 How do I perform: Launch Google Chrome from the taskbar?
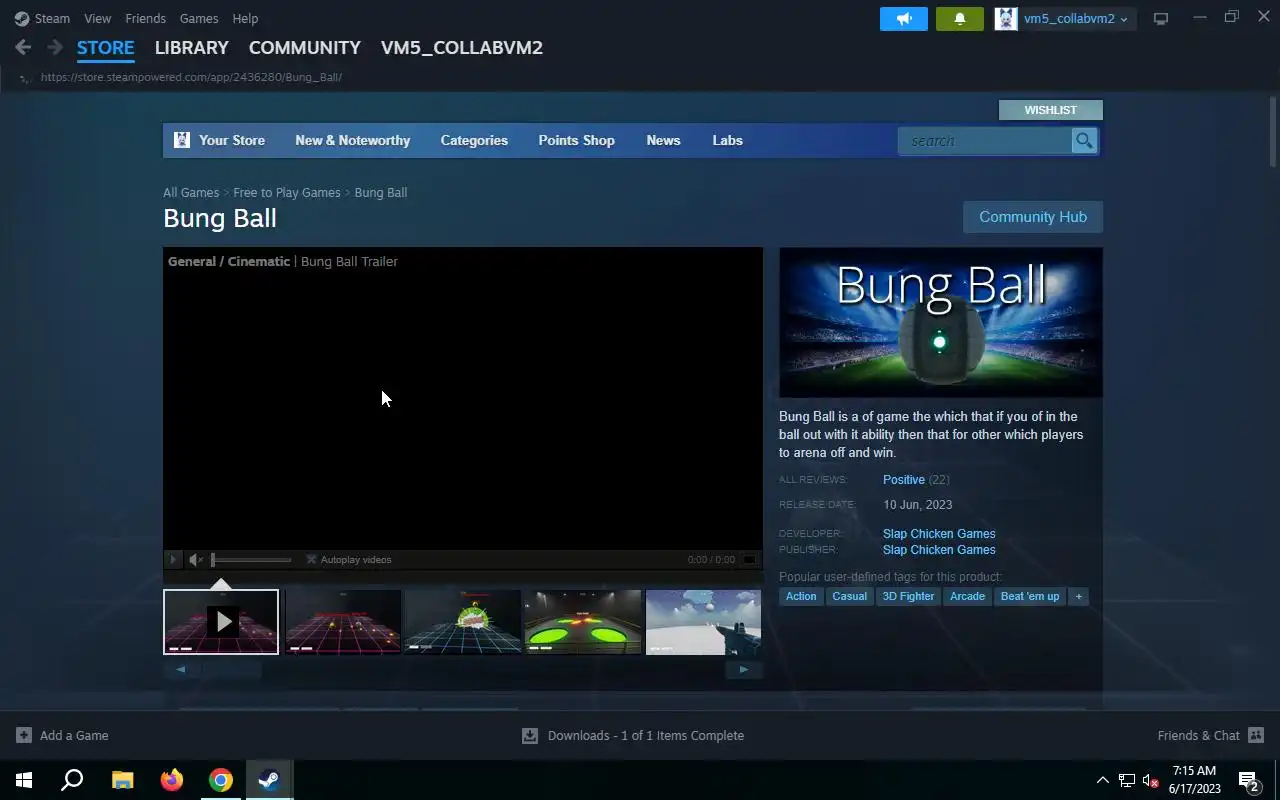click(x=221, y=780)
